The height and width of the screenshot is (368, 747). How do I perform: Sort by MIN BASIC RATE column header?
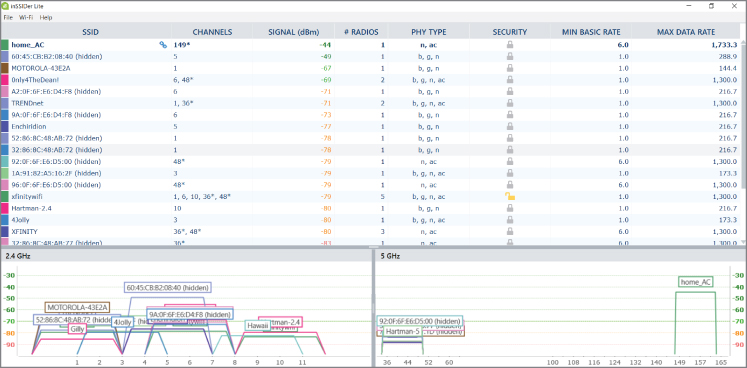(x=591, y=32)
